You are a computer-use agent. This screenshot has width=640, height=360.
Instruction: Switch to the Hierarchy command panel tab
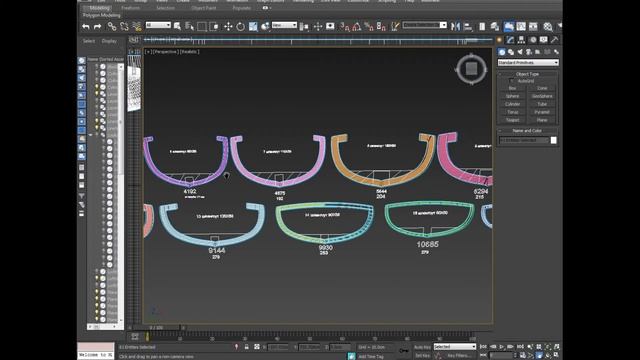coord(521,40)
